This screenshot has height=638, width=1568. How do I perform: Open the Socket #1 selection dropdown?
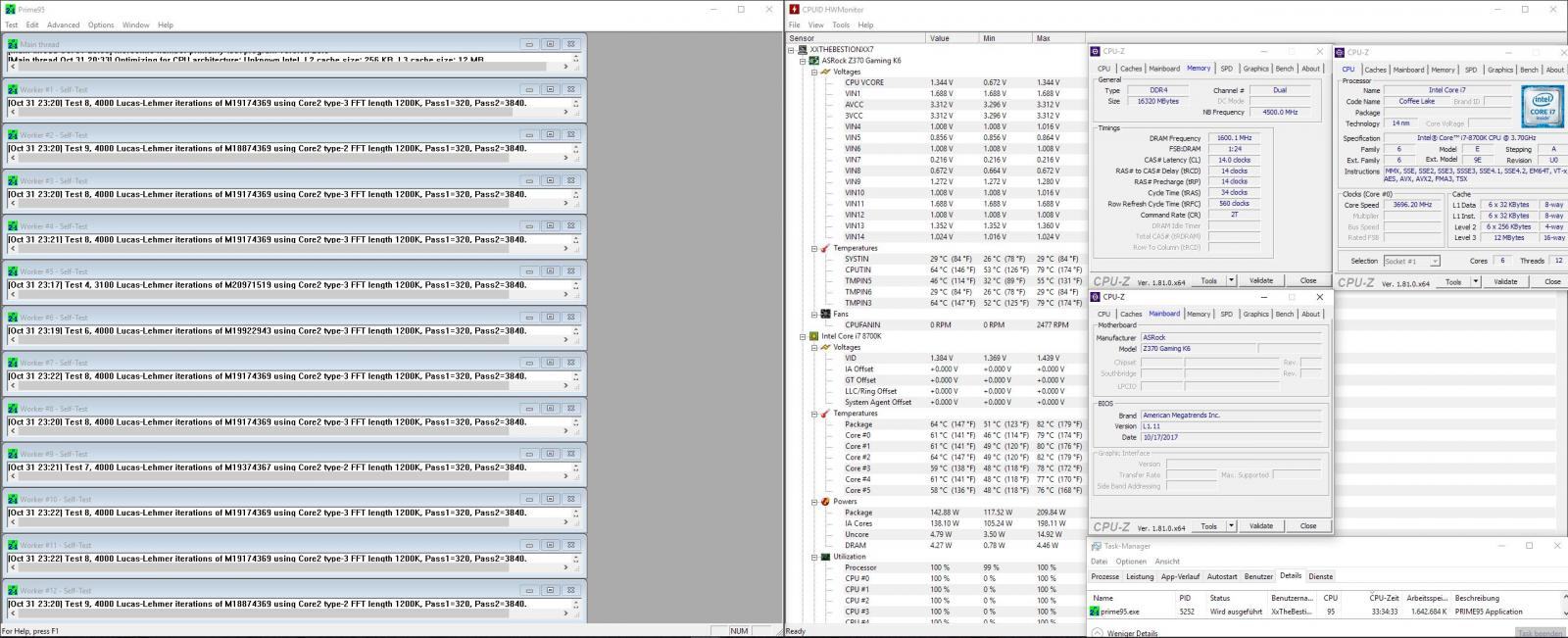1435,261
